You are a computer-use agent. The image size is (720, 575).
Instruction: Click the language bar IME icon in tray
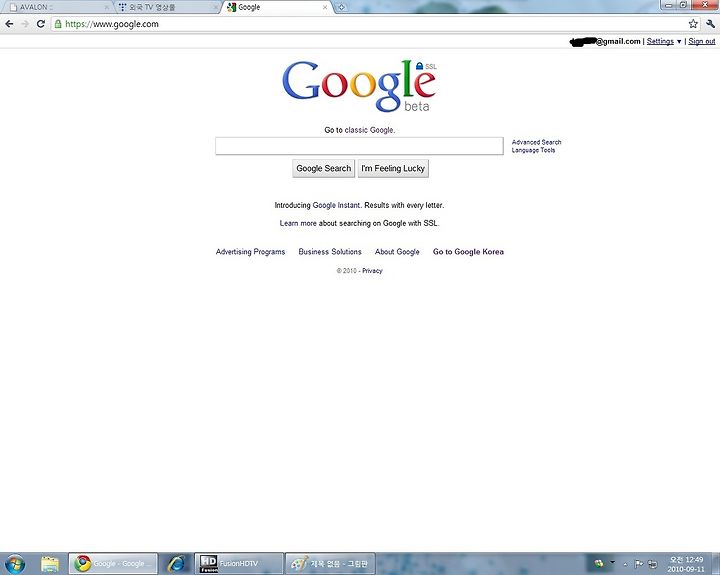(x=599, y=563)
